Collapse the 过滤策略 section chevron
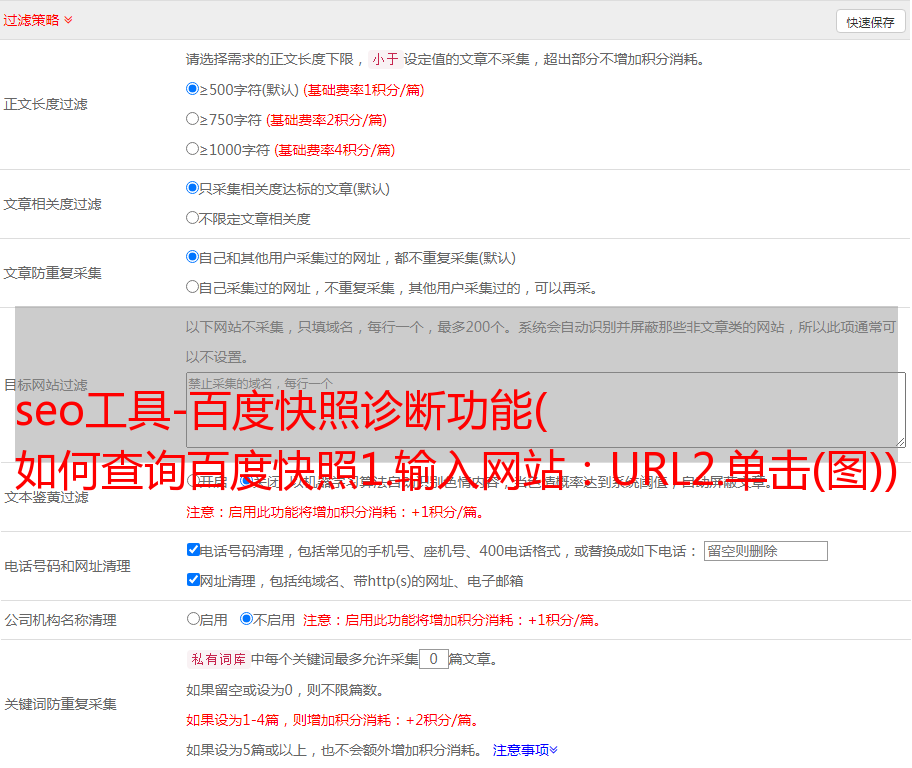Viewport: 912px width, 768px height. (68, 20)
